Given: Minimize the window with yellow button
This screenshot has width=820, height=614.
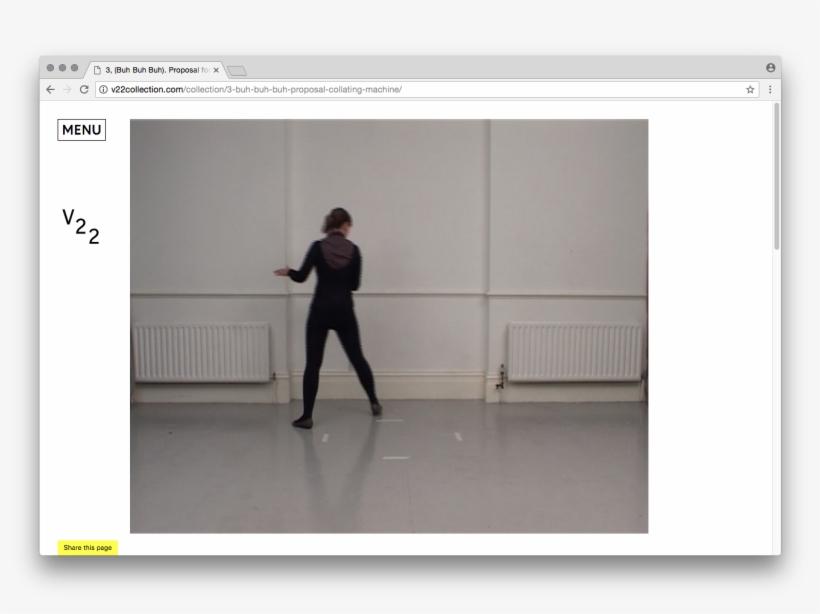Looking at the screenshot, I should click(64, 68).
